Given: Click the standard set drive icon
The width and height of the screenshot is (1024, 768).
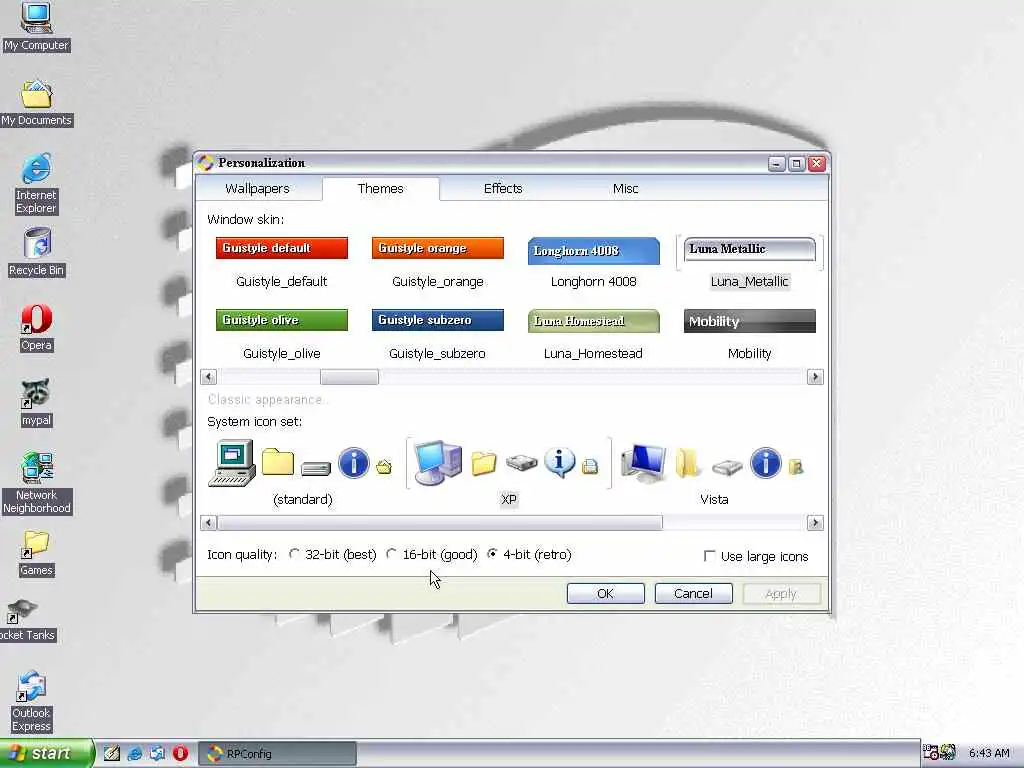Looking at the screenshot, I should pos(316,468).
